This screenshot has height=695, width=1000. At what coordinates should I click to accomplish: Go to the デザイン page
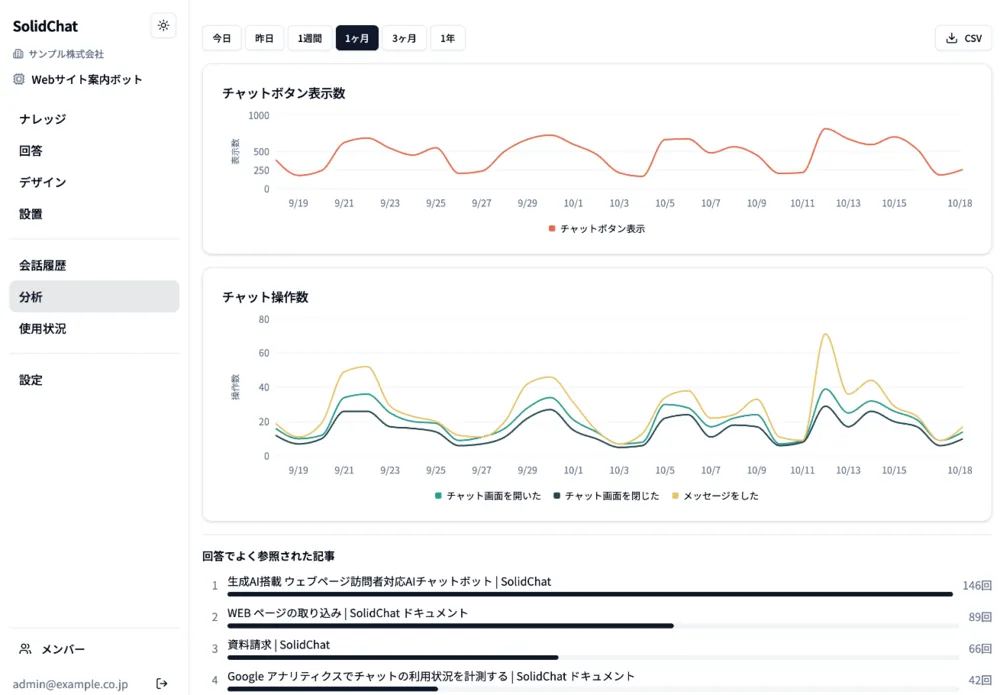click(x=94, y=182)
